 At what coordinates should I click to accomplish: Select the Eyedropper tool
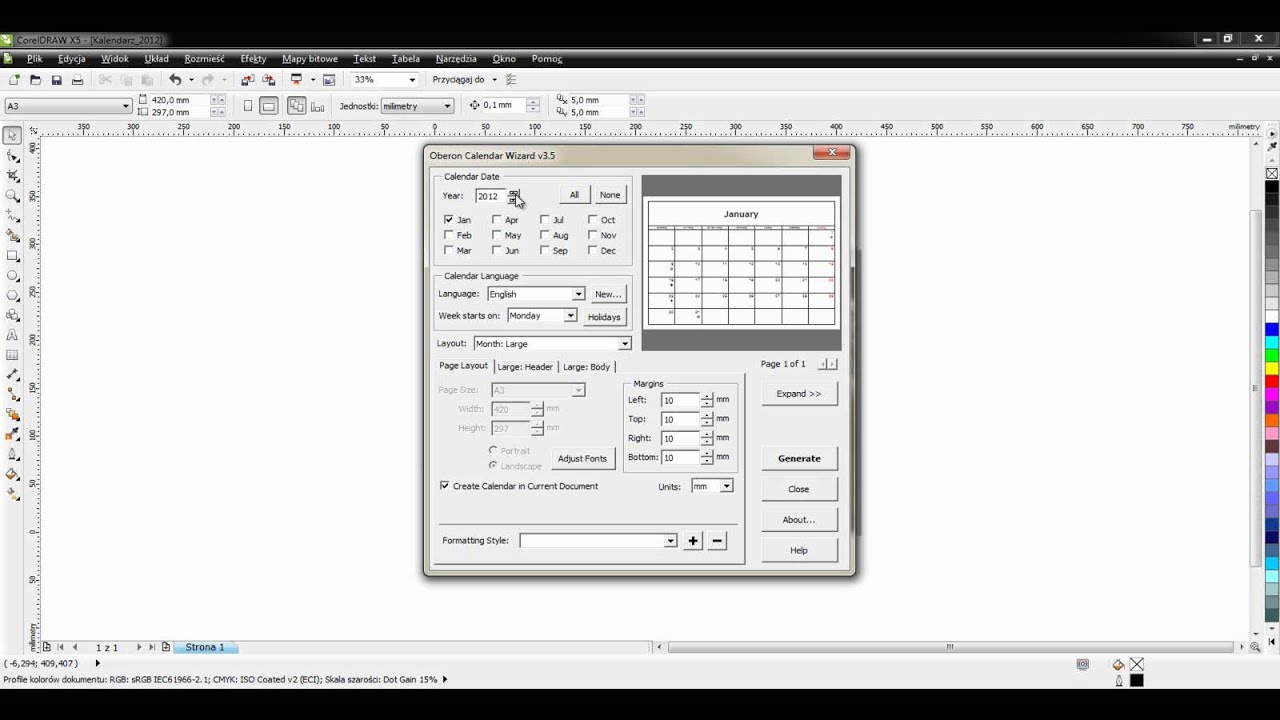[x=13, y=435]
